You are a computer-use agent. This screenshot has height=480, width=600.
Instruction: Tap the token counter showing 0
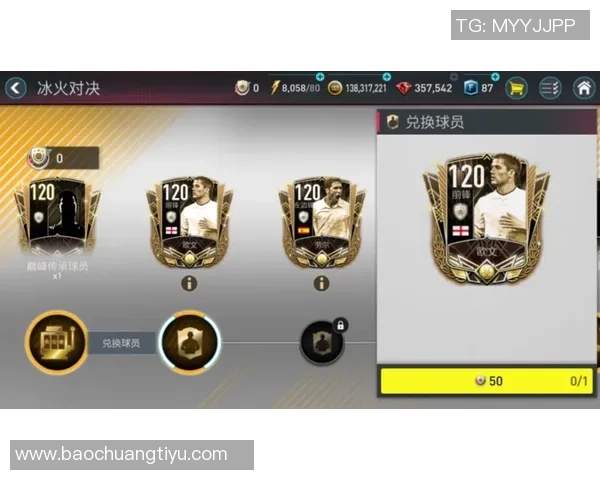tap(63, 158)
